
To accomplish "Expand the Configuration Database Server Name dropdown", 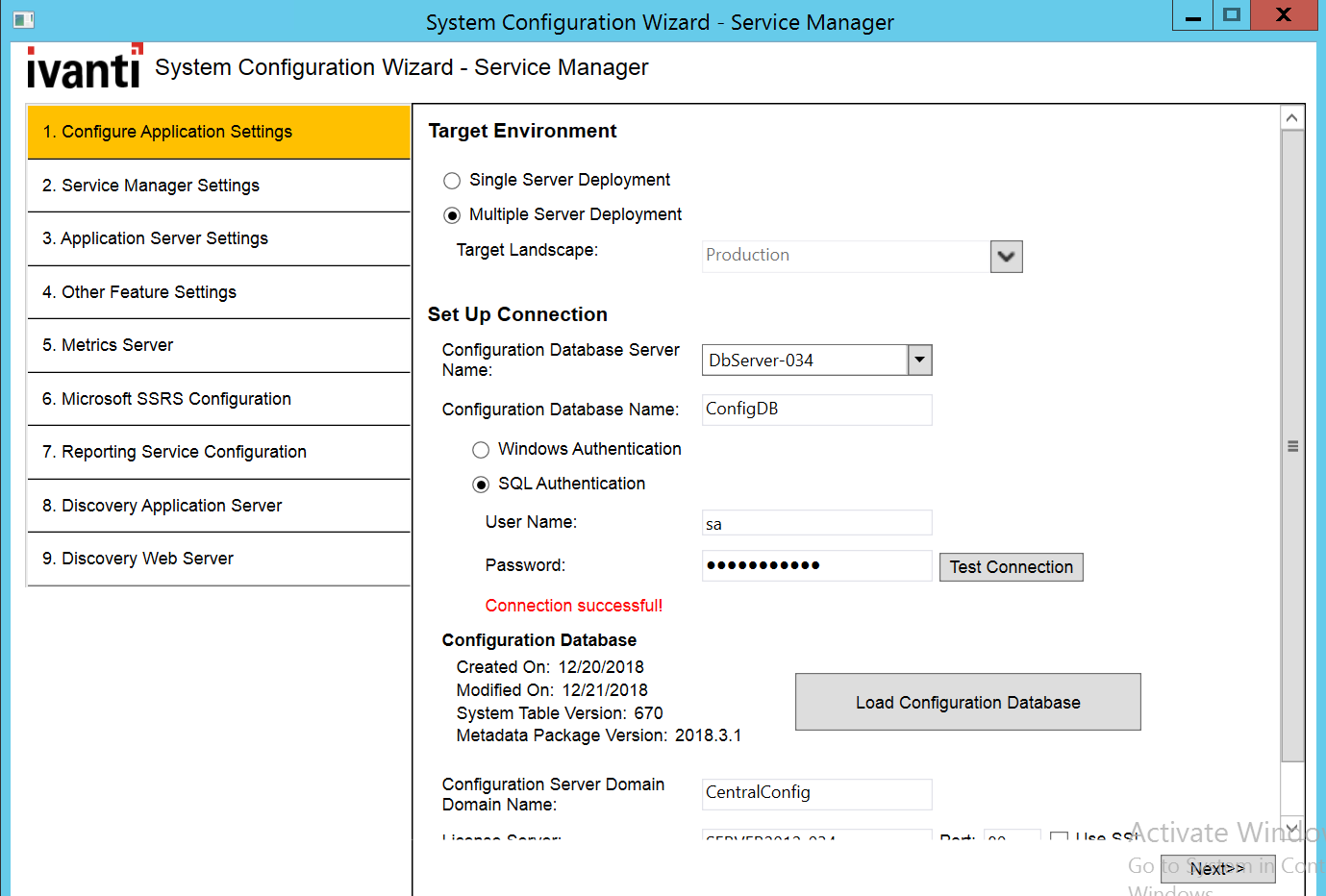I will pyautogui.click(x=919, y=360).
